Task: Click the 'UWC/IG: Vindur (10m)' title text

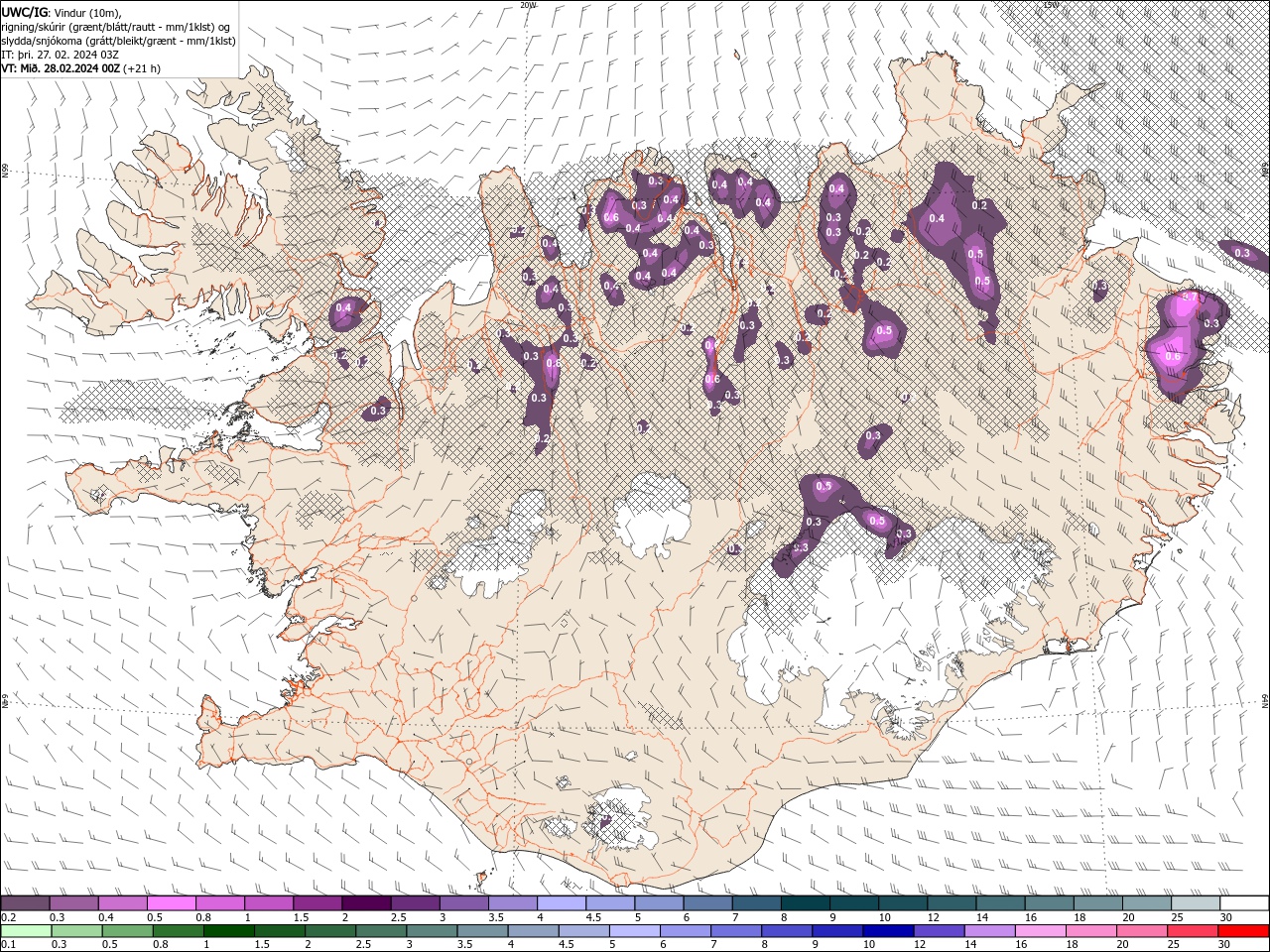Action: click(62, 12)
